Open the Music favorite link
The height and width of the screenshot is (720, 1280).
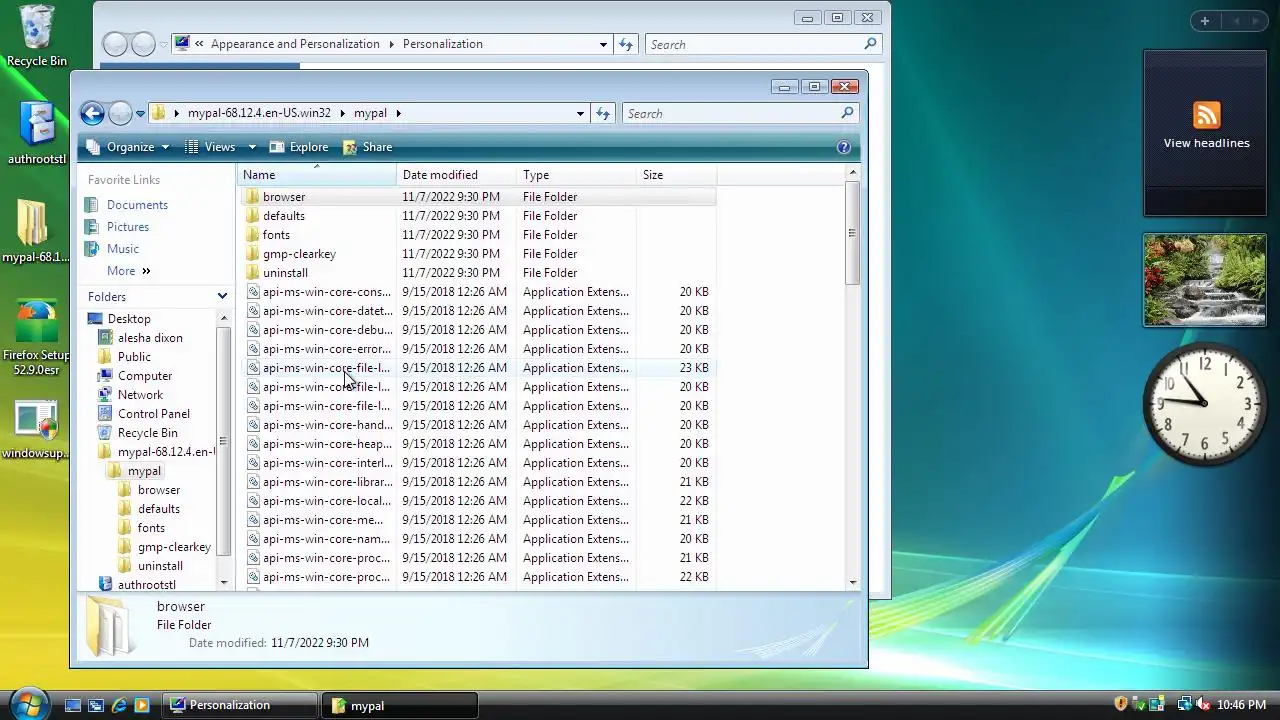123,249
